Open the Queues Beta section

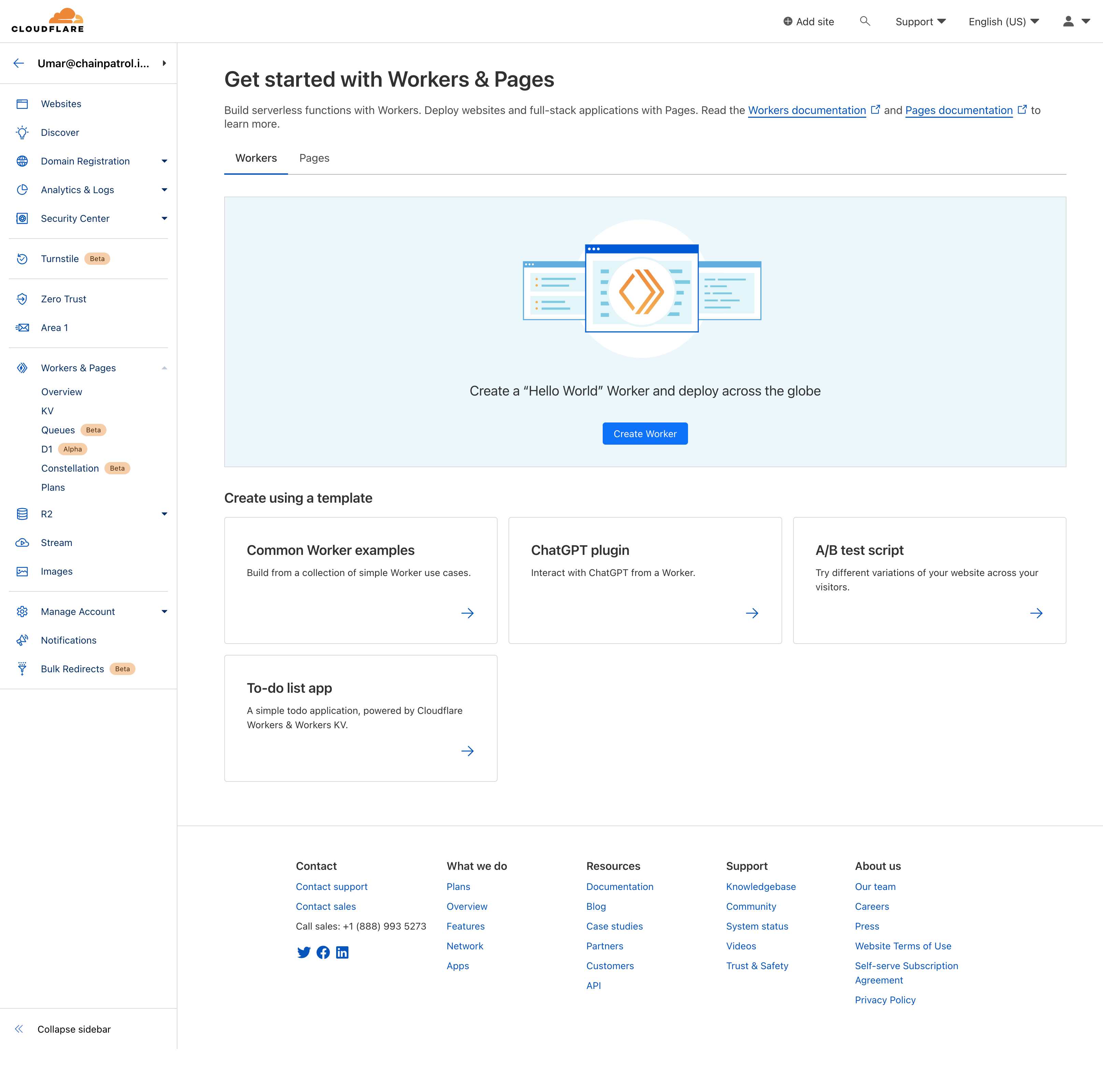click(x=58, y=430)
